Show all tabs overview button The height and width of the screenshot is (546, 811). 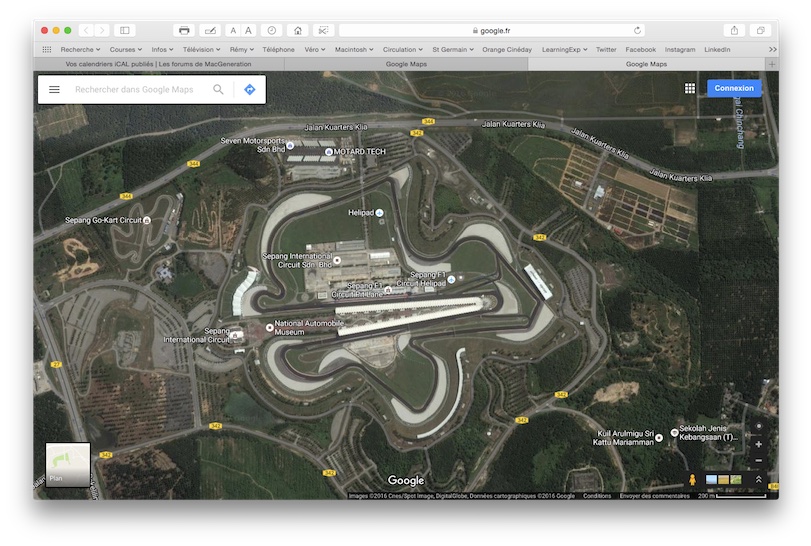[760, 31]
